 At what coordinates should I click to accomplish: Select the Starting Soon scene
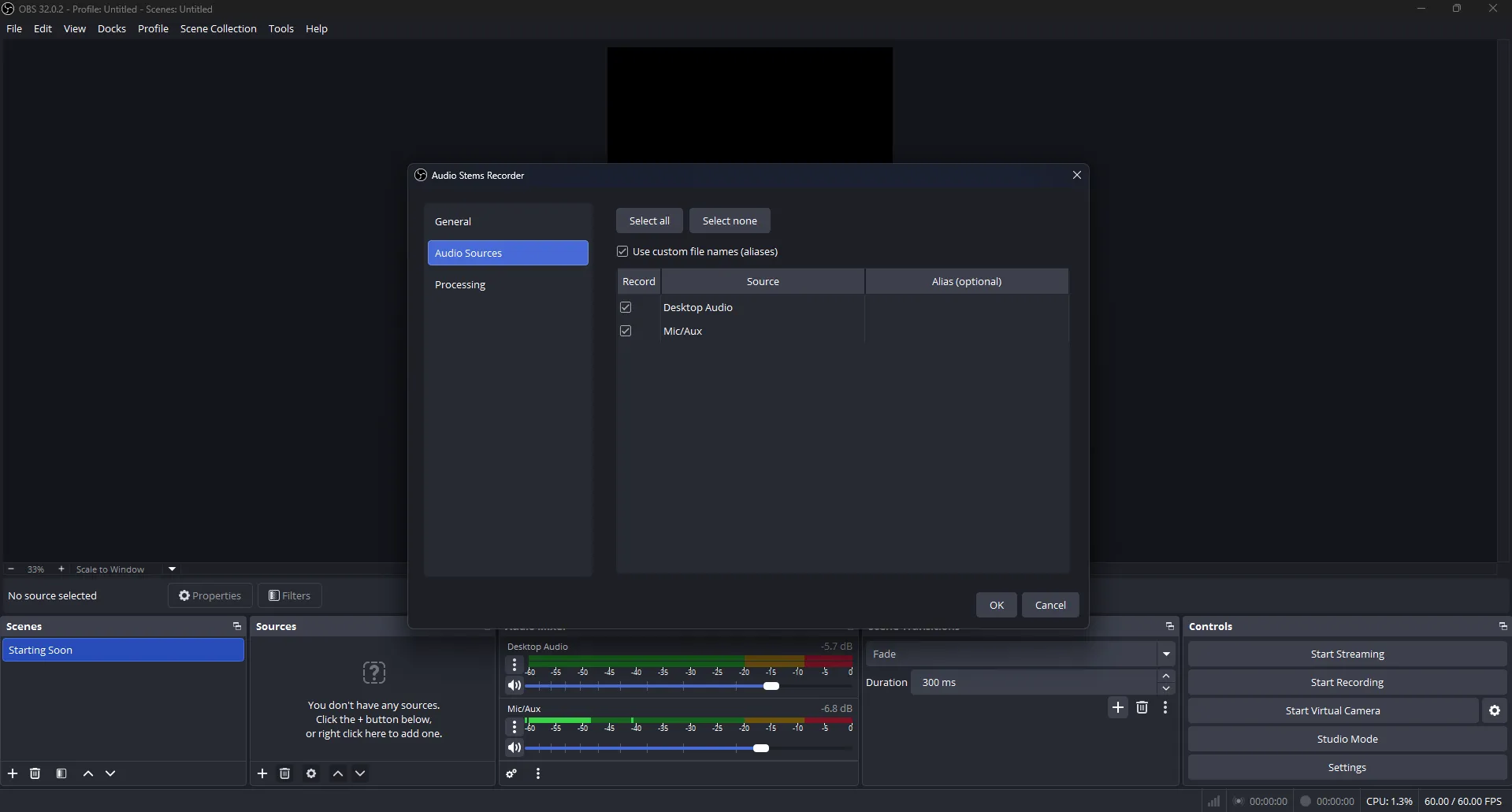pos(123,650)
